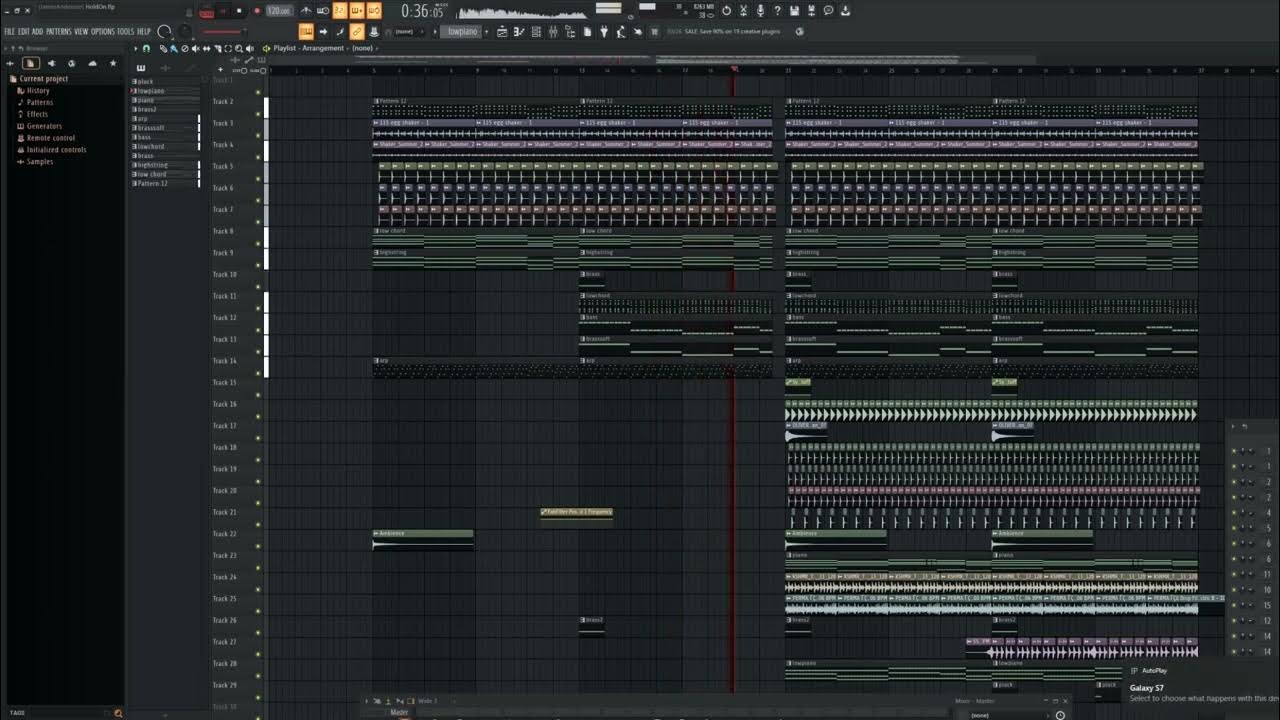This screenshot has width=1280, height=720.
Task: Click the Track 16 label header
Action: click(225, 404)
